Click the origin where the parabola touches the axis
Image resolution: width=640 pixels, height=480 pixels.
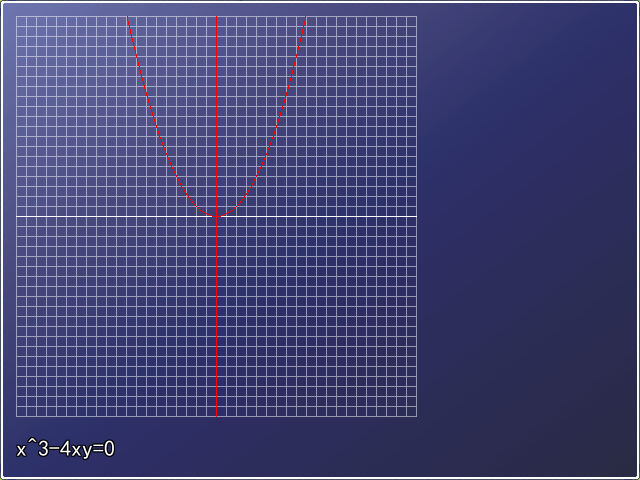(216, 216)
